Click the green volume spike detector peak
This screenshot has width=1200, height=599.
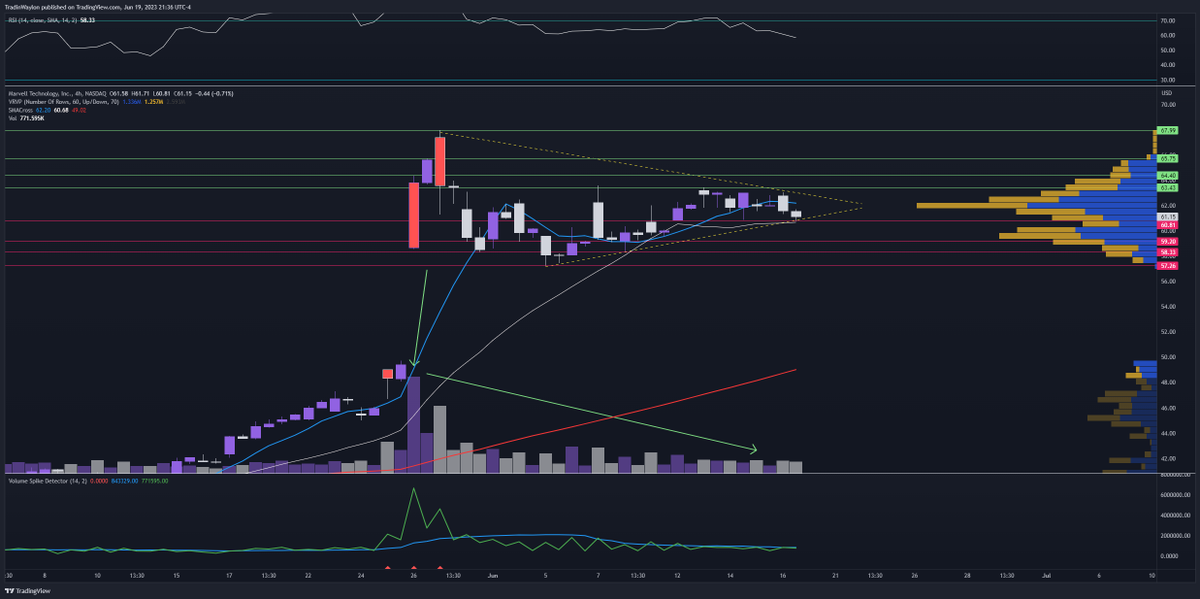[x=414, y=490]
